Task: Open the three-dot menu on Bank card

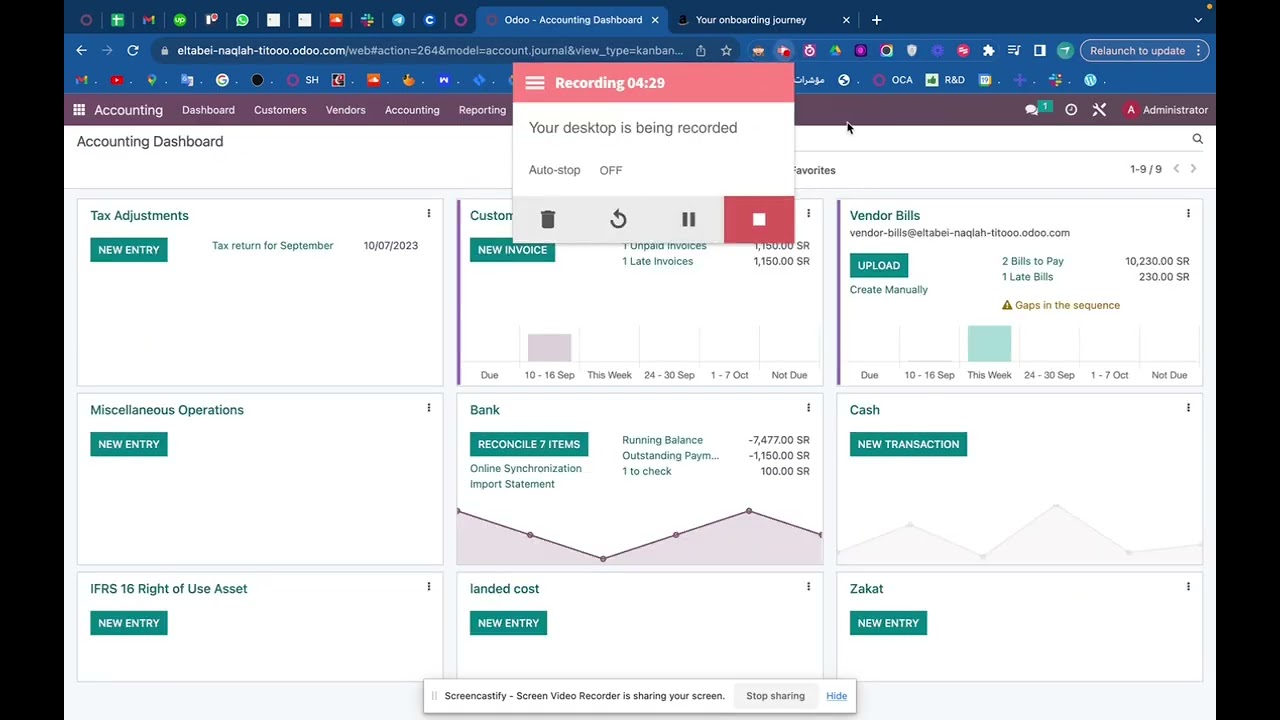Action: [x=808, y=408]
